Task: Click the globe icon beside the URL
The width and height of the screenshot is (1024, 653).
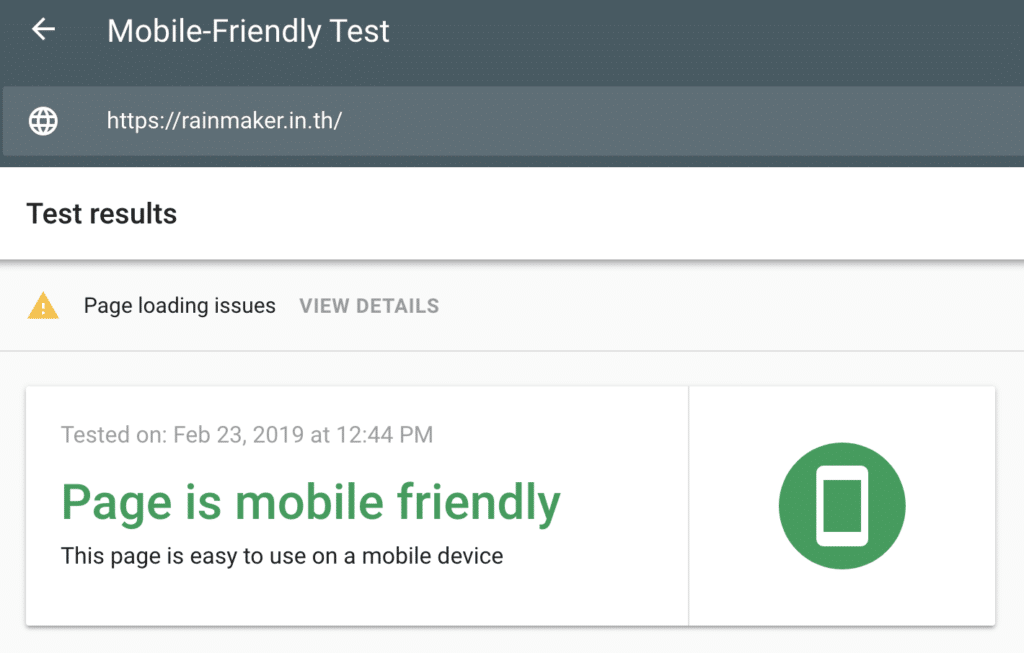Action: click(43, 121)
